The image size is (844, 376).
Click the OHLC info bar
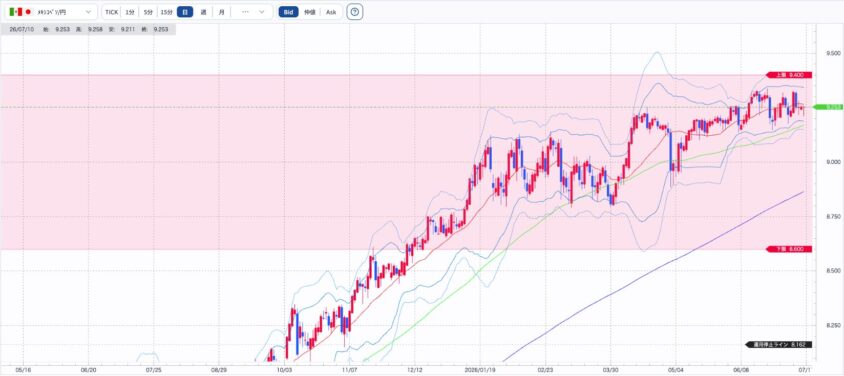[x=88, y=30]
